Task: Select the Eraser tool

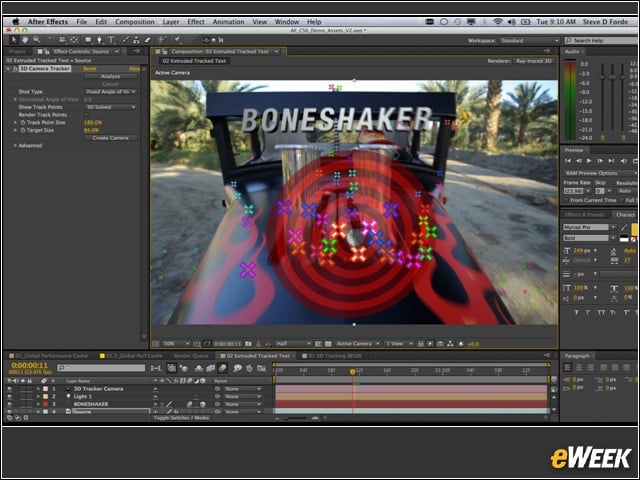Action: point(147,40)
